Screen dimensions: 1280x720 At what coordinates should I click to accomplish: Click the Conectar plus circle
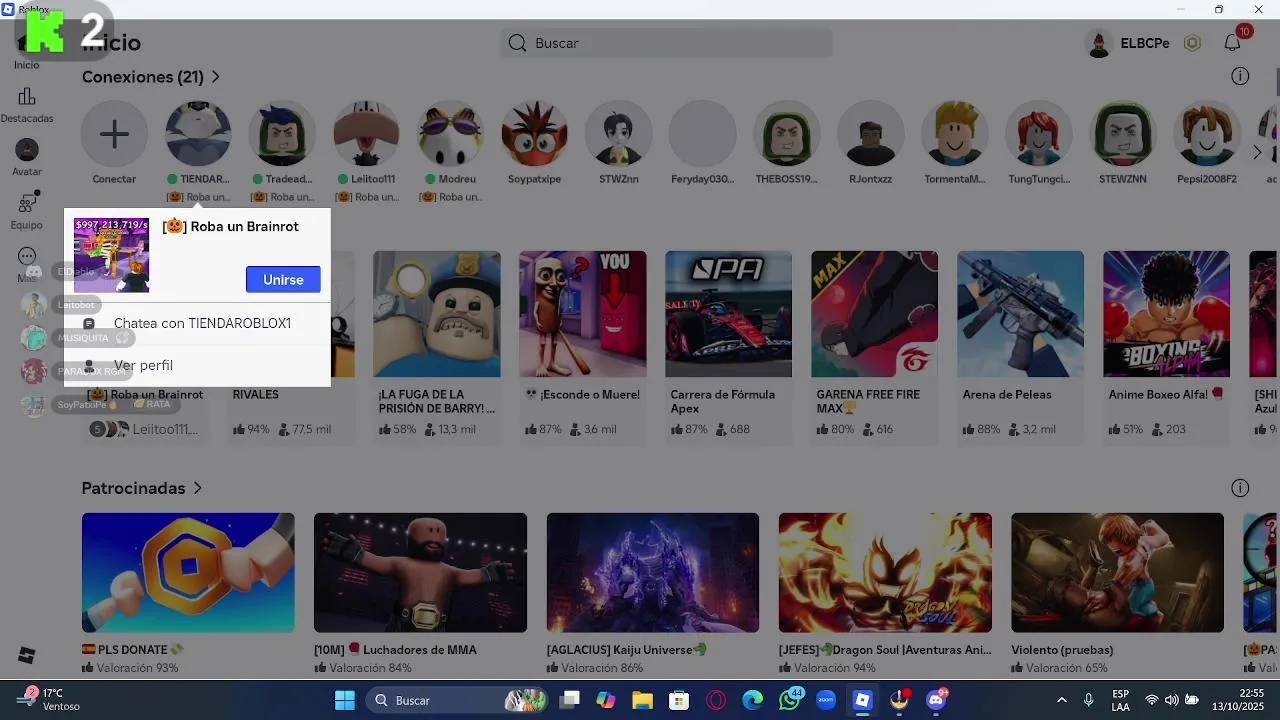[x=114, y=134]
